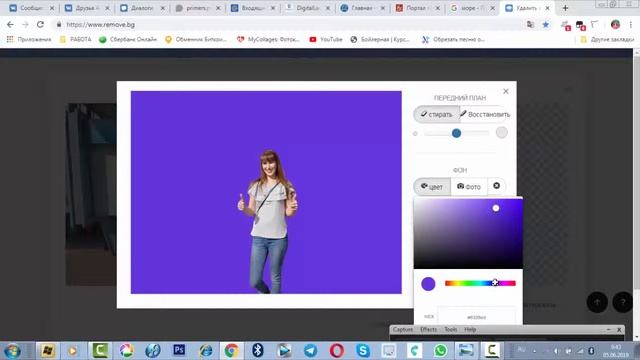Select the Восстановить restore tool
This screenshot has width=640, height=360.
pyautogui.click(x=484, y=114)
